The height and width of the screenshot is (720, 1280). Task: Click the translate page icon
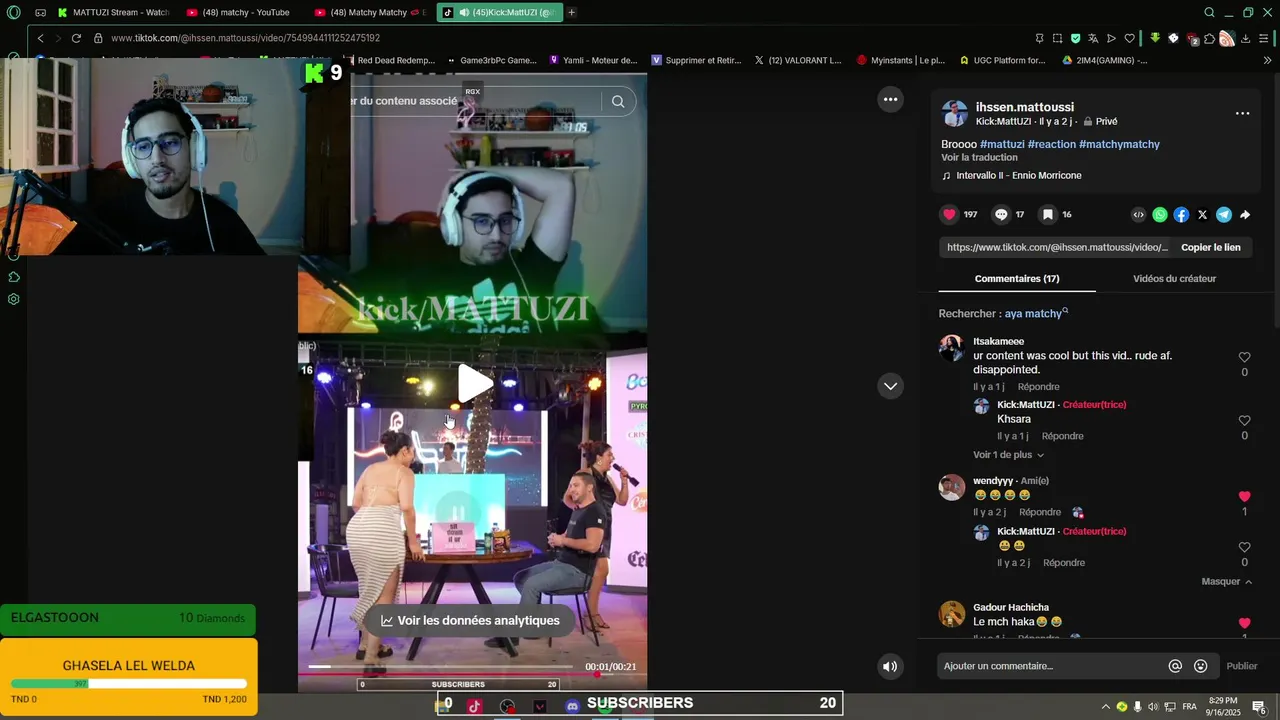(x=1093, y=38)
